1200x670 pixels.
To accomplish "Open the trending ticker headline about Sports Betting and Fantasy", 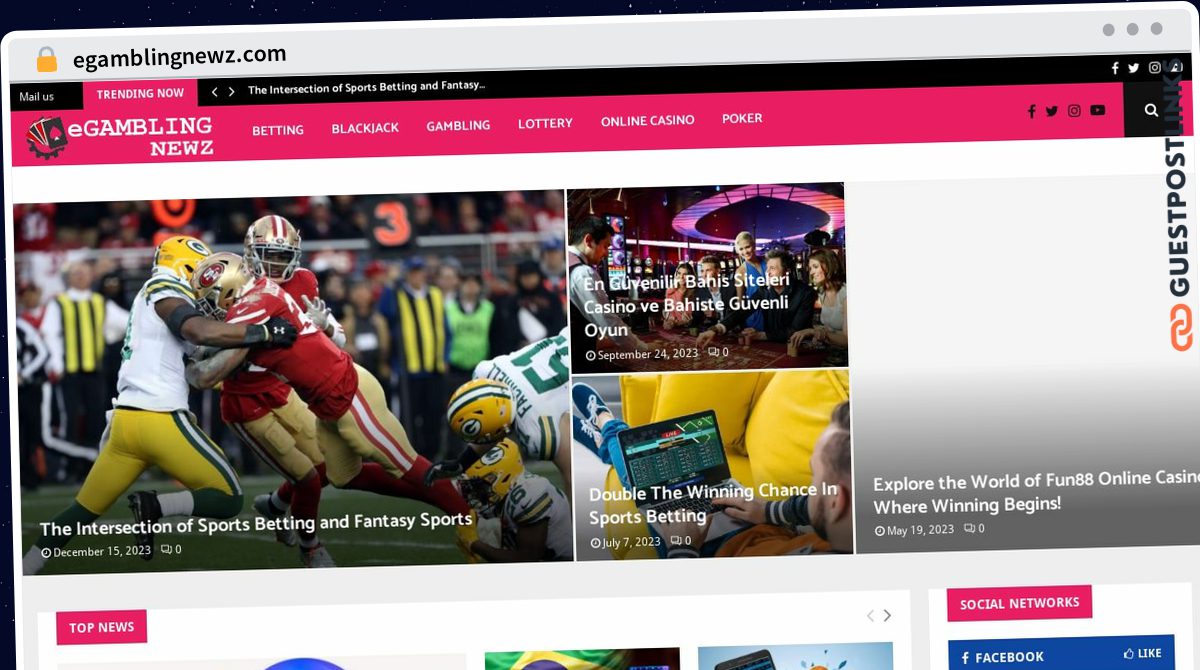I will (x=367, y=88).
